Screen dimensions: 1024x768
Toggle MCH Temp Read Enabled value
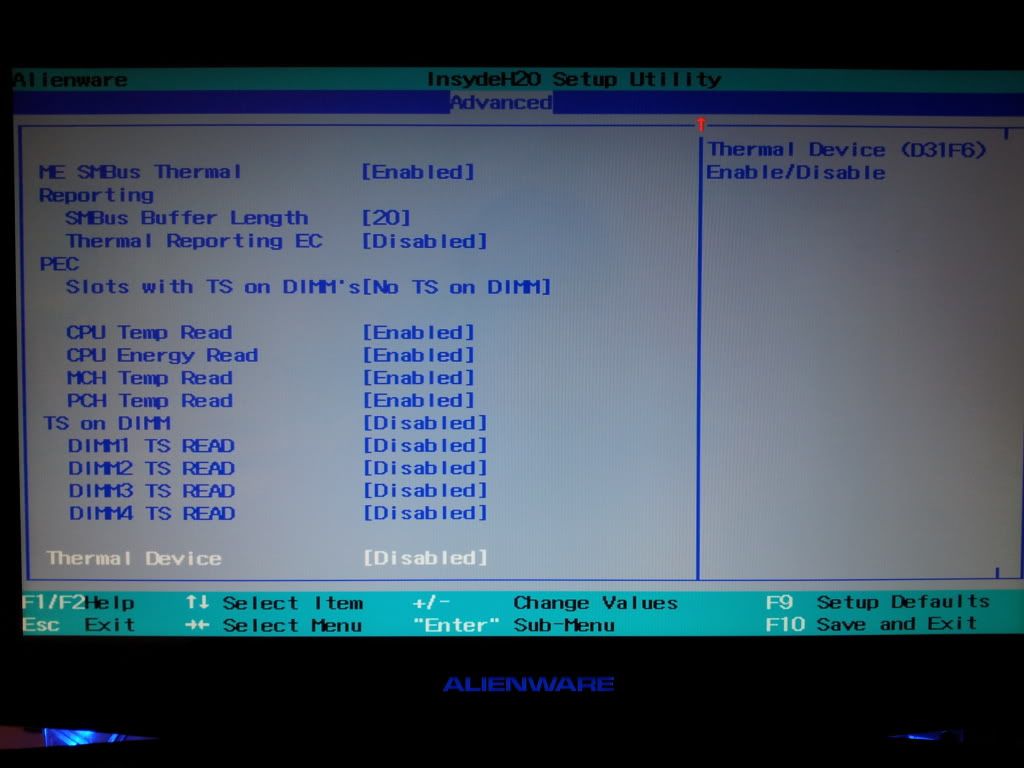click(418, 378)
